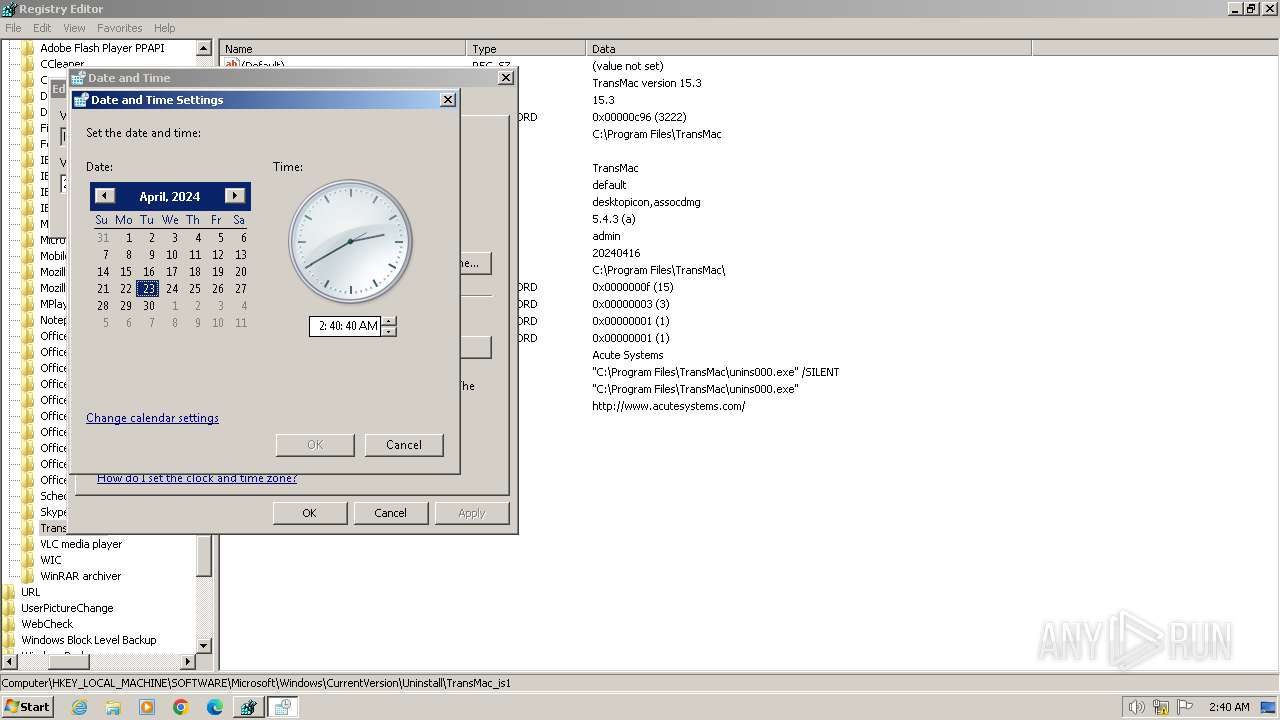Select VLC media player folder icon
Screen dimensions: 1280x720
(x=28, y=544)
